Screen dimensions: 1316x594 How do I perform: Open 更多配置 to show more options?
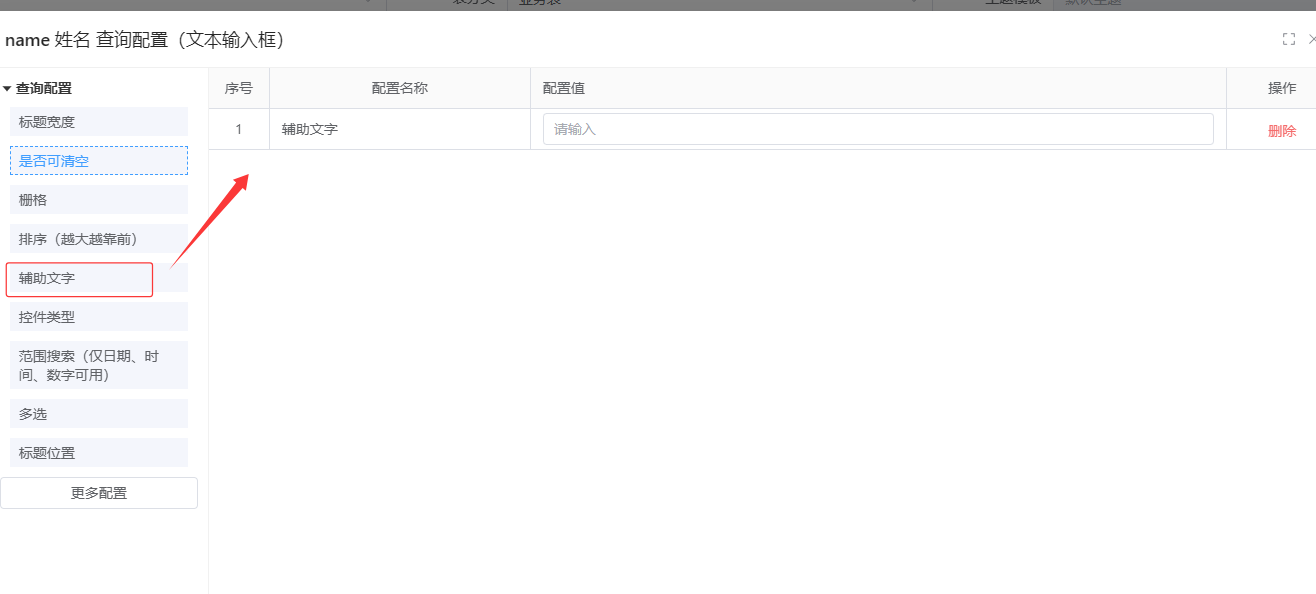99,493
